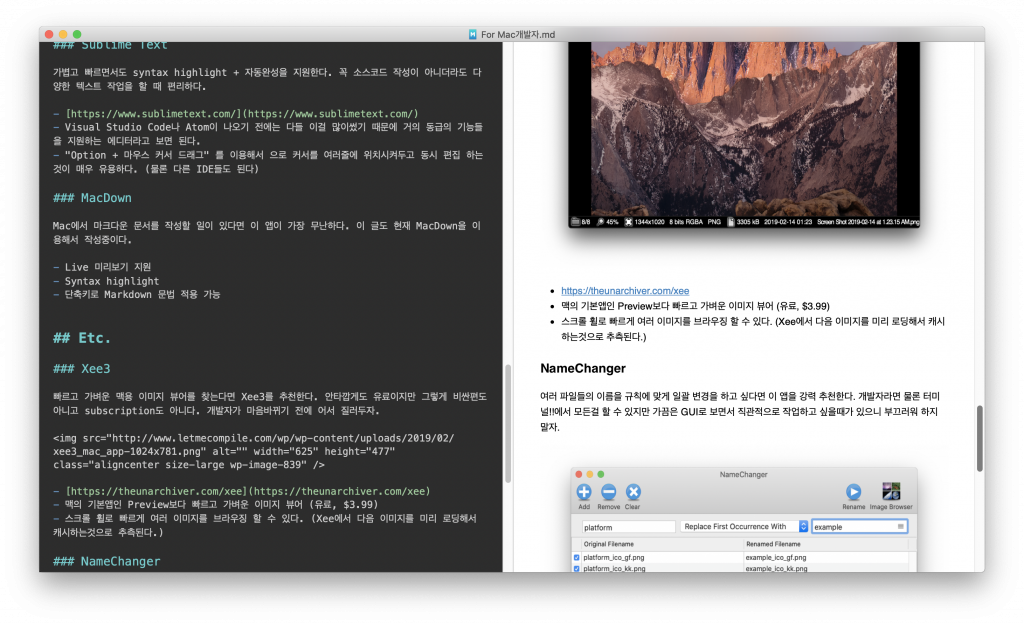The image size is (1024, 624).
Task: Click the Renamed Filename column header
Action: (x=773, y=544)
